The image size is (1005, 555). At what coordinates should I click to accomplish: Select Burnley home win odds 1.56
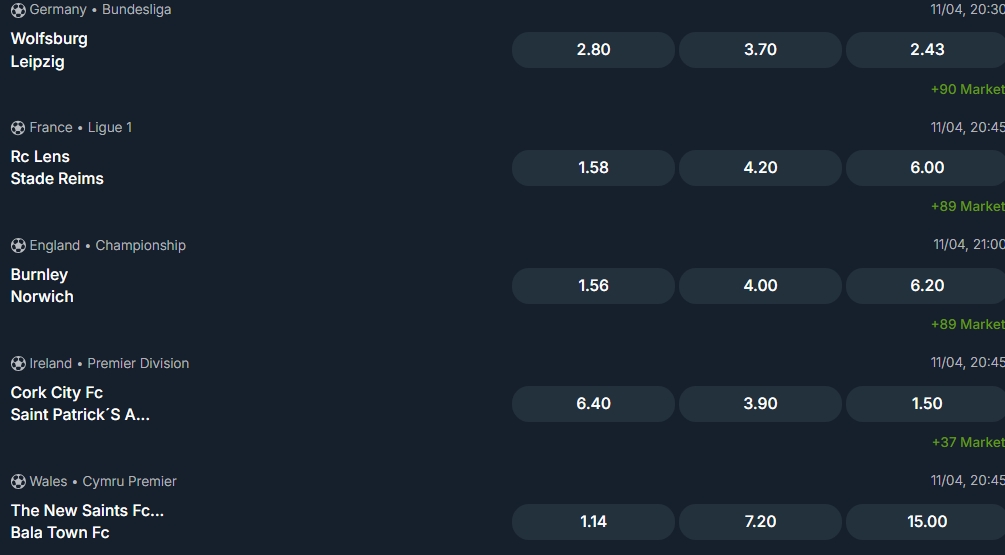click(x=593, y=286)
